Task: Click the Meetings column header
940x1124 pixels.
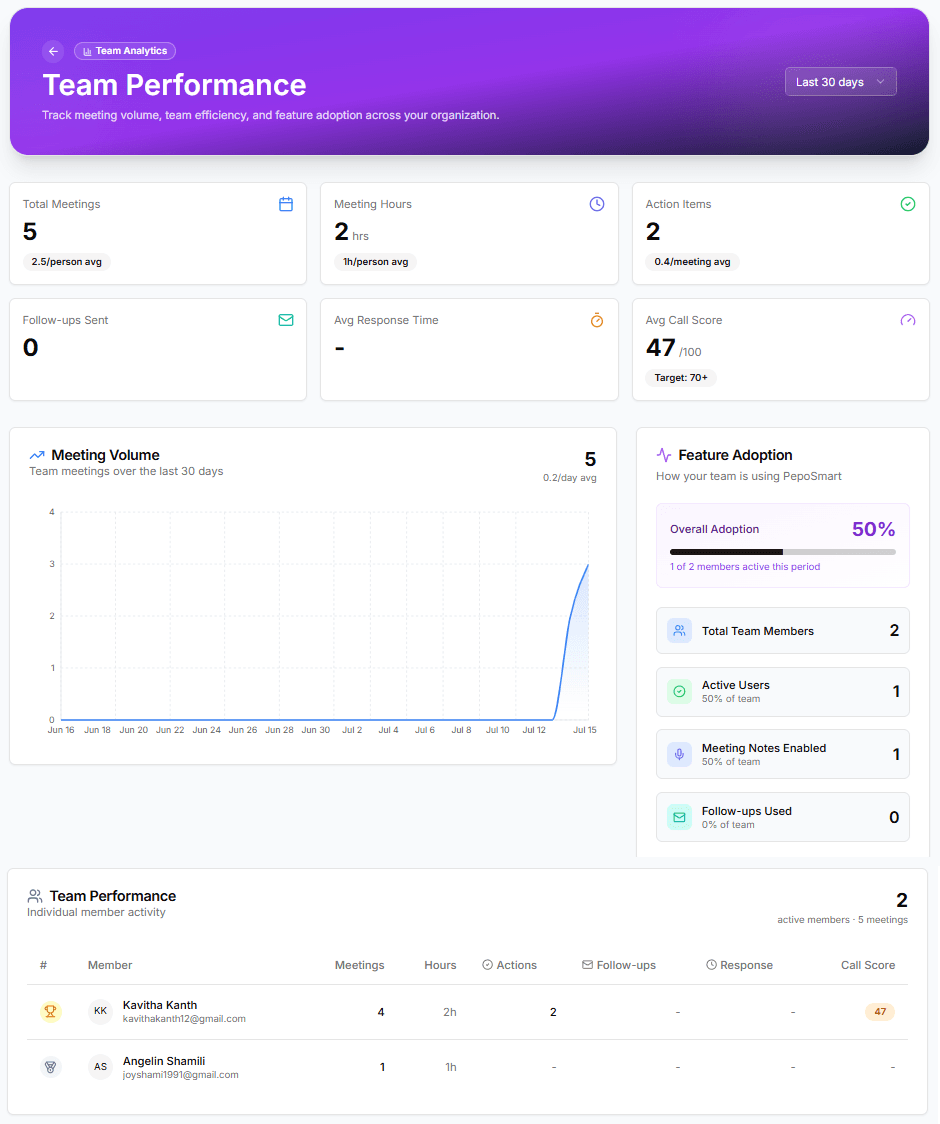Action: pos(359,965)
